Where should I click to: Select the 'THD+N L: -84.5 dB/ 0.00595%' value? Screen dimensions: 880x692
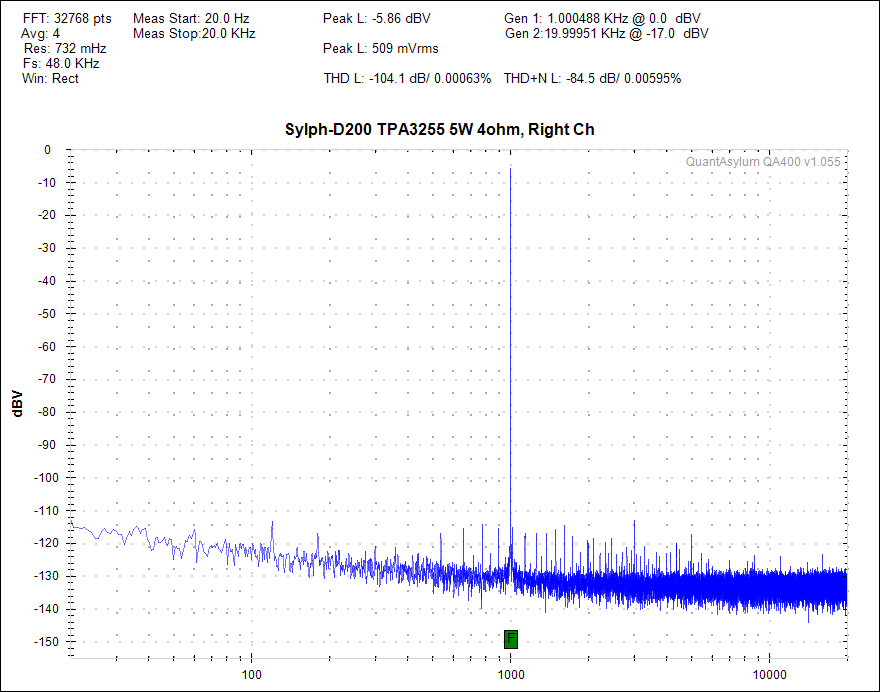coord(593,79)
